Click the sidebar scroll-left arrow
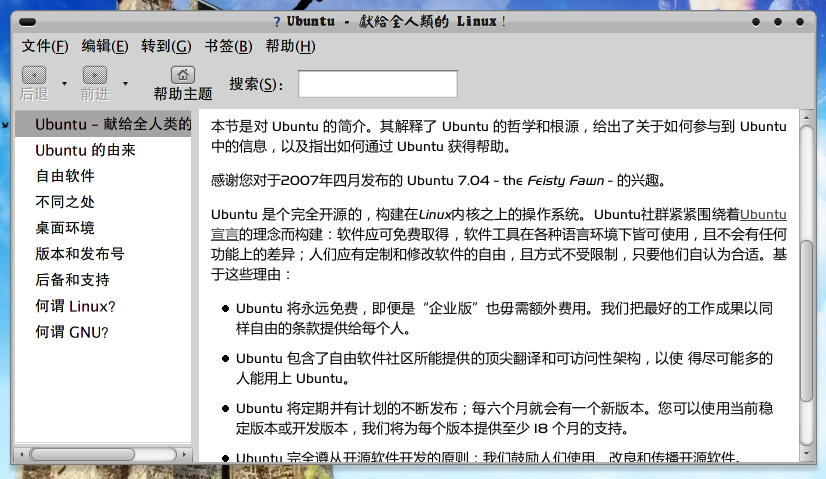The height and width of the screenshot is (479, 826). point(22,454)
